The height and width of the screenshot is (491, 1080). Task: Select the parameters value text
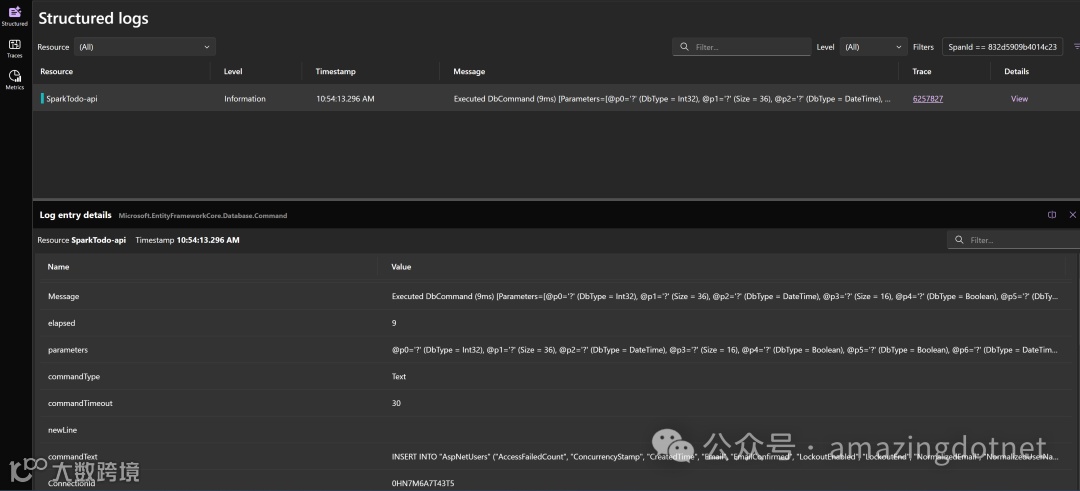coord(725,351)
